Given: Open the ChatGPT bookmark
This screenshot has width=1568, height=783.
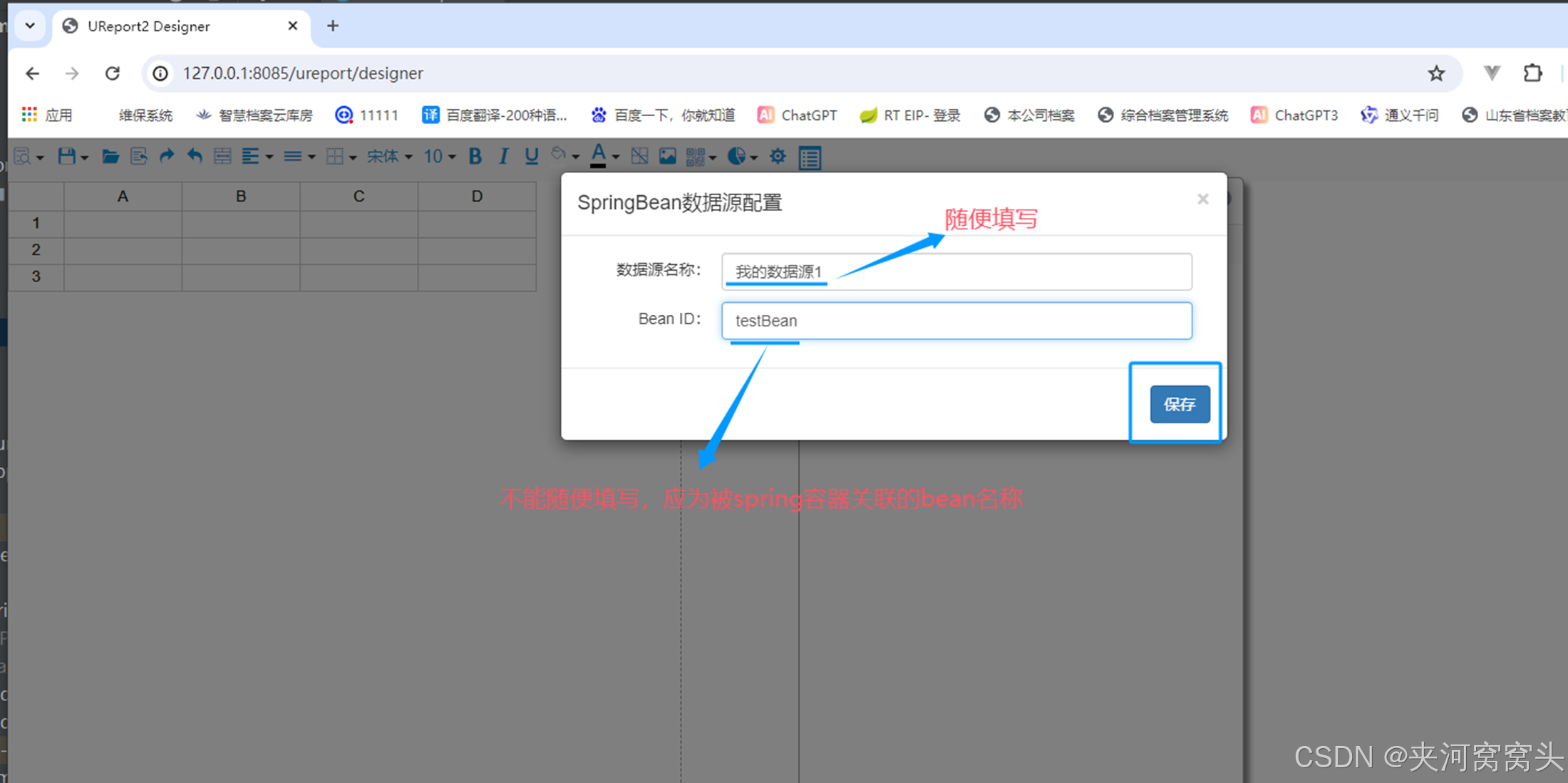Looking at the screenshot, I should [x=797, y=115].
